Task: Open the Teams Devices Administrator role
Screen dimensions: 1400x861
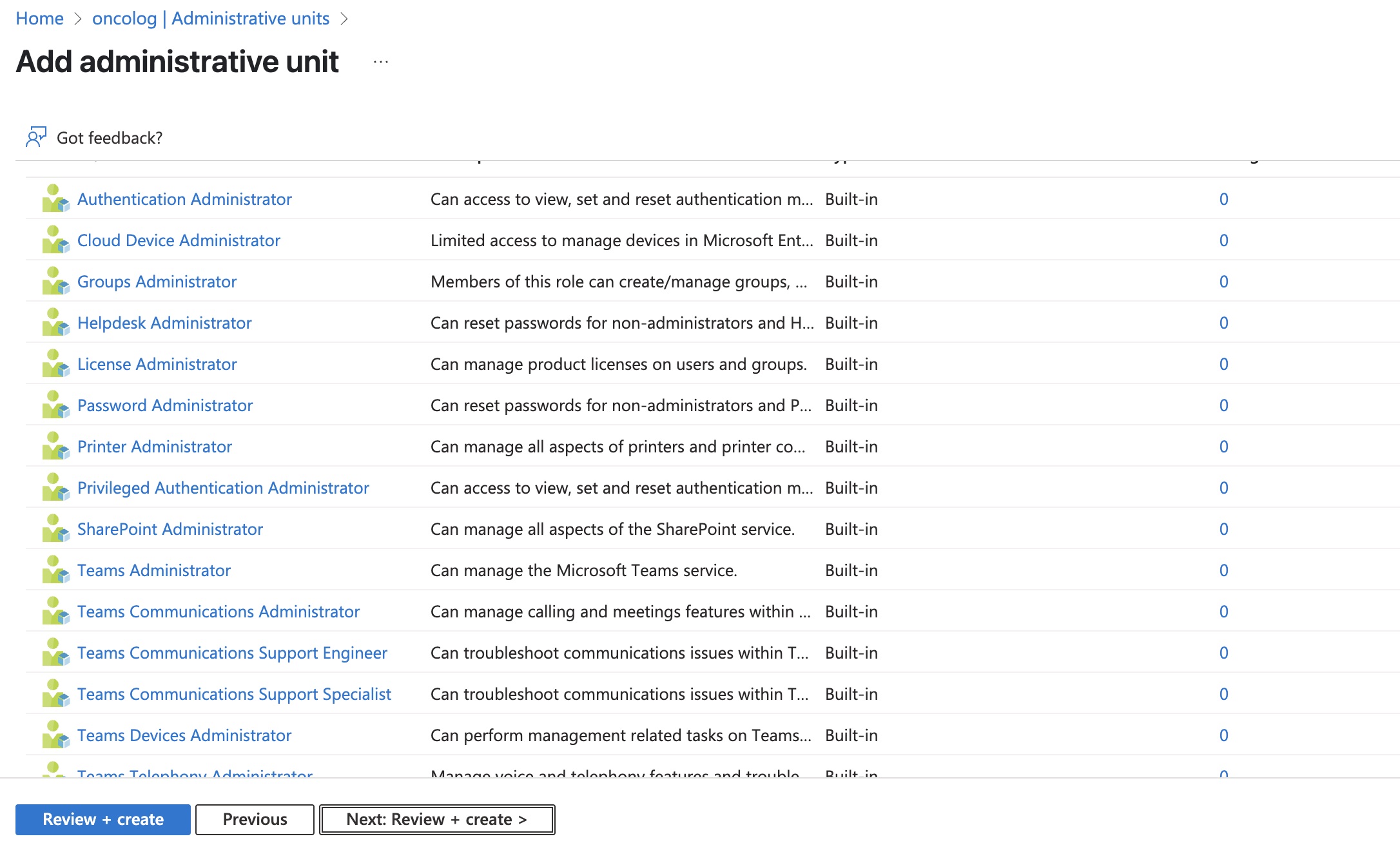Action: [x=184, y=735]
